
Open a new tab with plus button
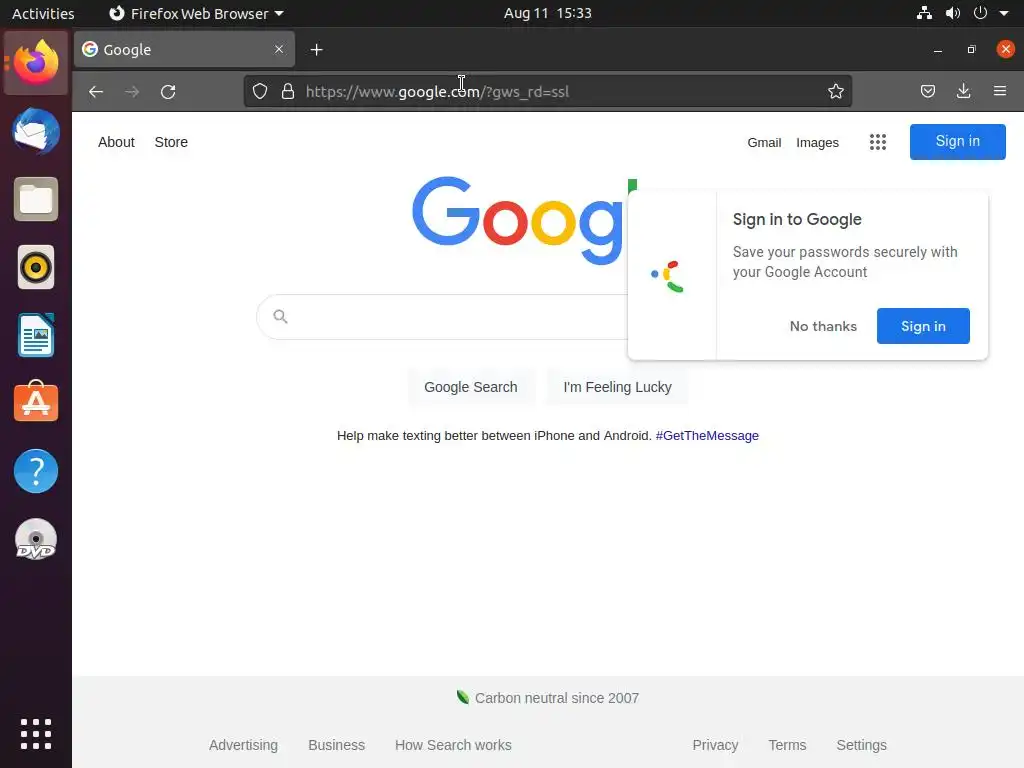(x=317, y=50)
